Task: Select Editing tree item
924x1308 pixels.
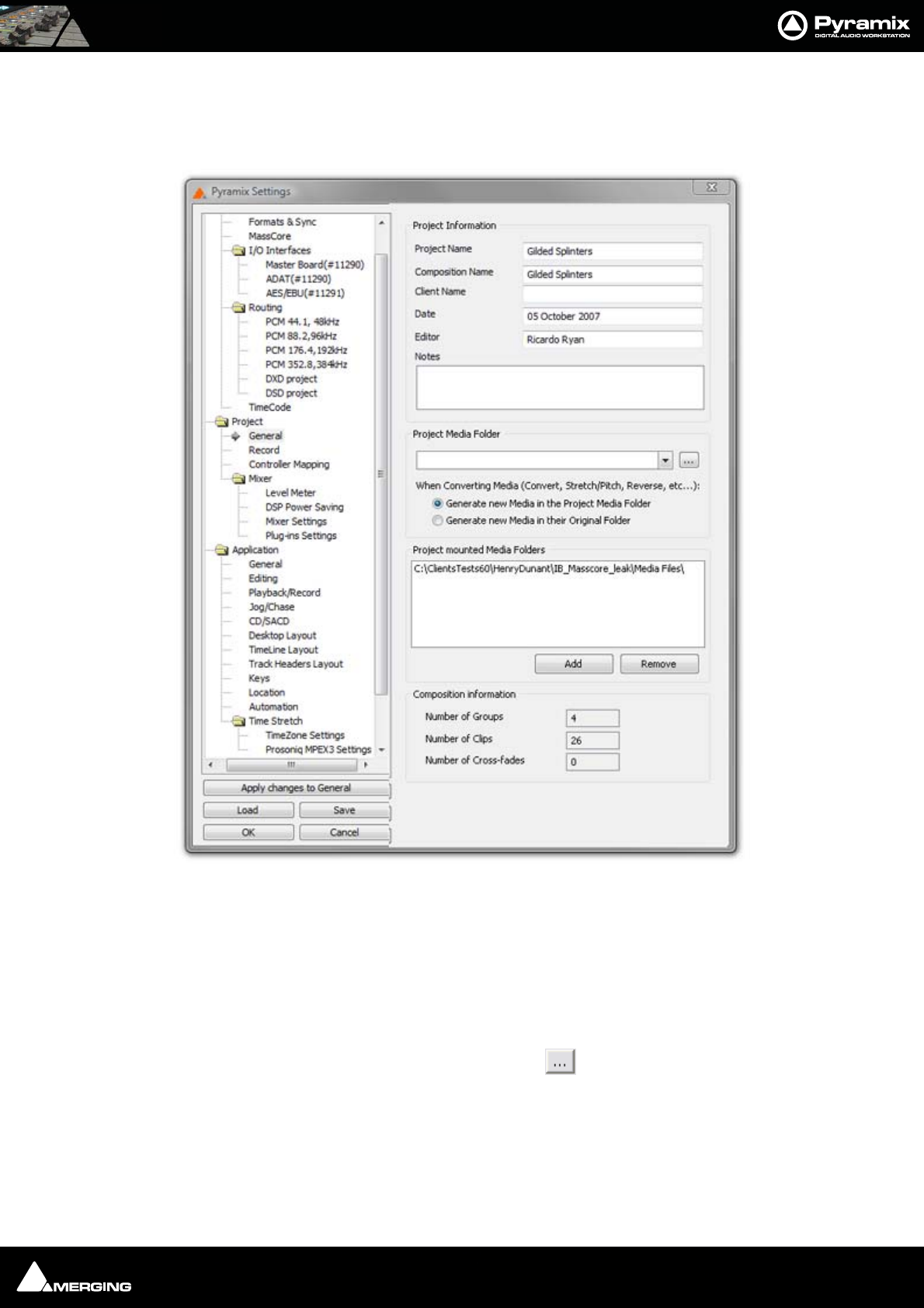Action: tap(263, 579)
